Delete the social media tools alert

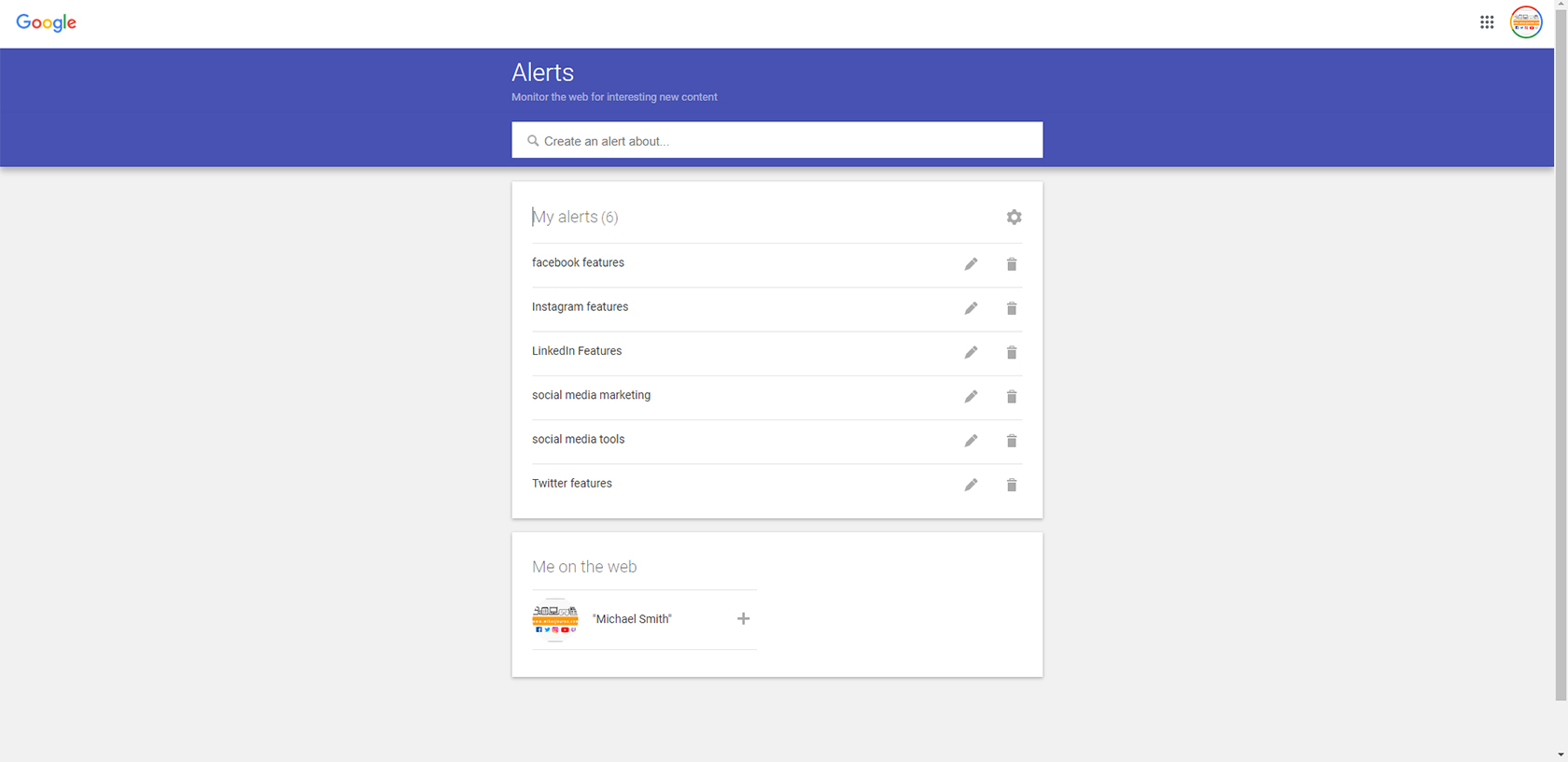tap(1011, 441)
